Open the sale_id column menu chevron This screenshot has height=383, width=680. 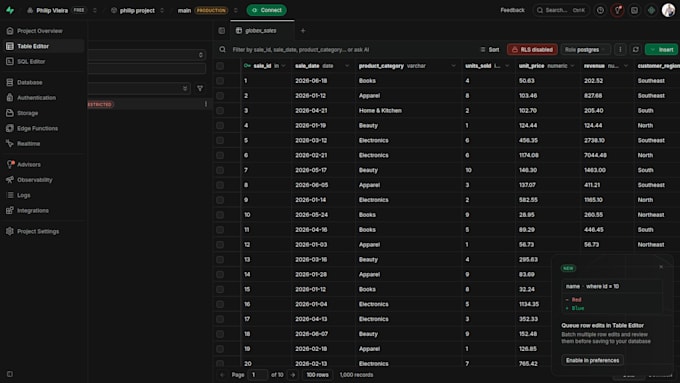tap(284, 66)
